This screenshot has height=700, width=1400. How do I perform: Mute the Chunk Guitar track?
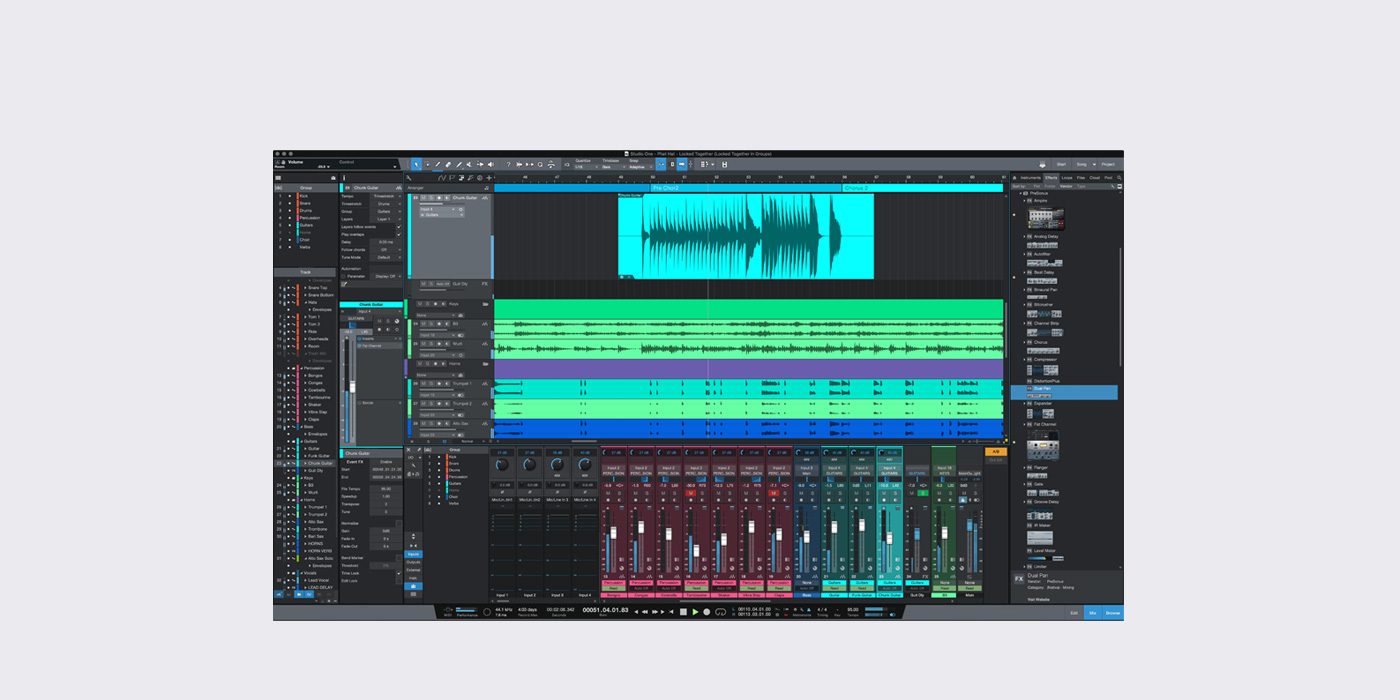(x=424, y=198)
